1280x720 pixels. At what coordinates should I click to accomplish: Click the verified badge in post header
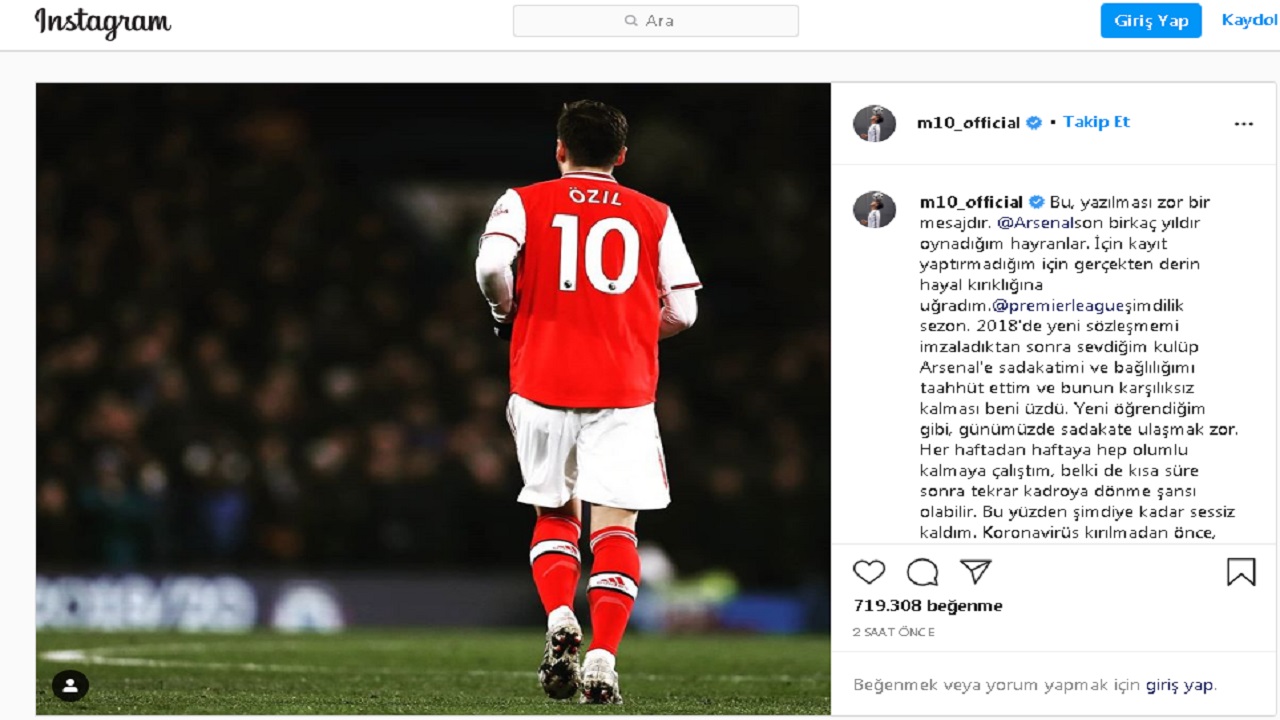pyautogui.click(x=1034, y=123)
